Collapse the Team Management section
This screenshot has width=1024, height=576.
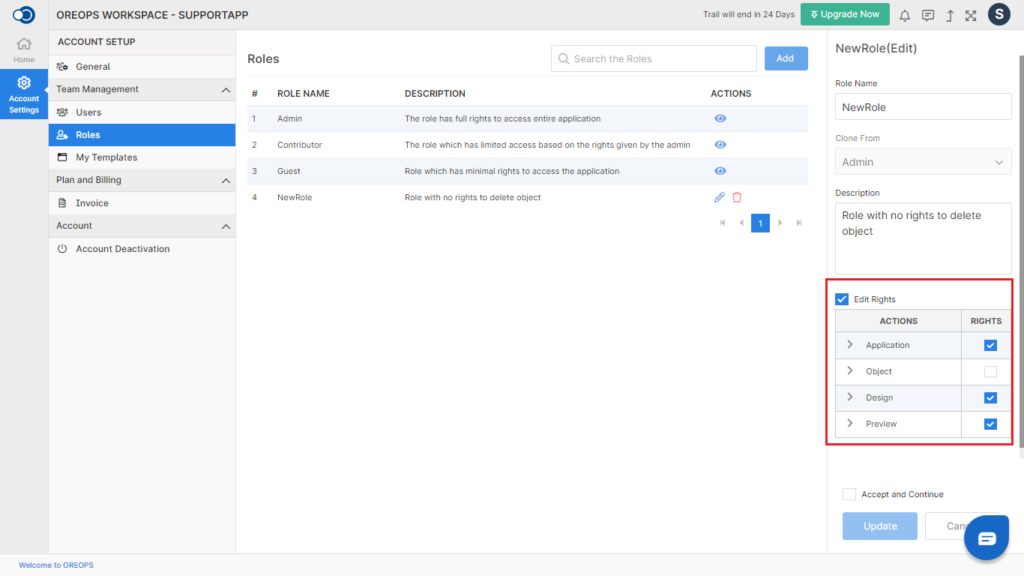tap(226, 89)
